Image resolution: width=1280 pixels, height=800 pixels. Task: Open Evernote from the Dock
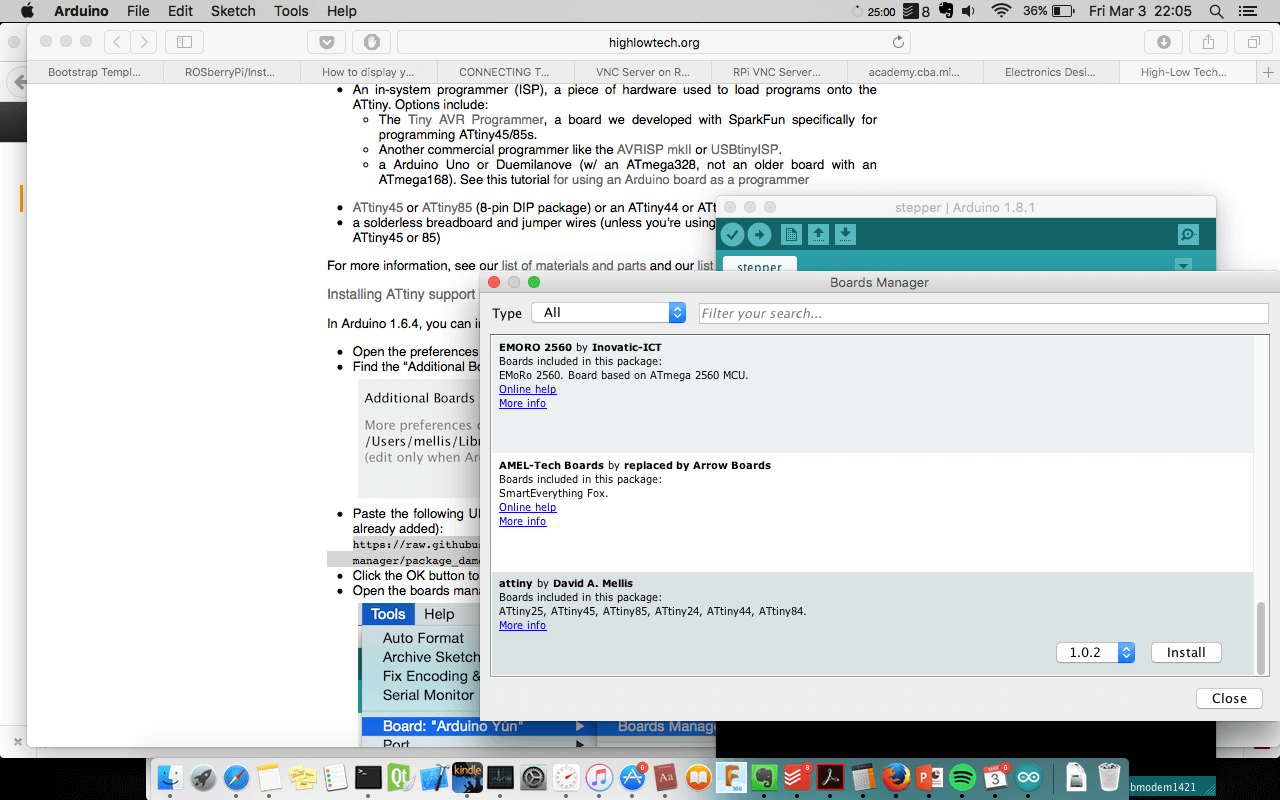pyautogui.click(x=765, y=778)
